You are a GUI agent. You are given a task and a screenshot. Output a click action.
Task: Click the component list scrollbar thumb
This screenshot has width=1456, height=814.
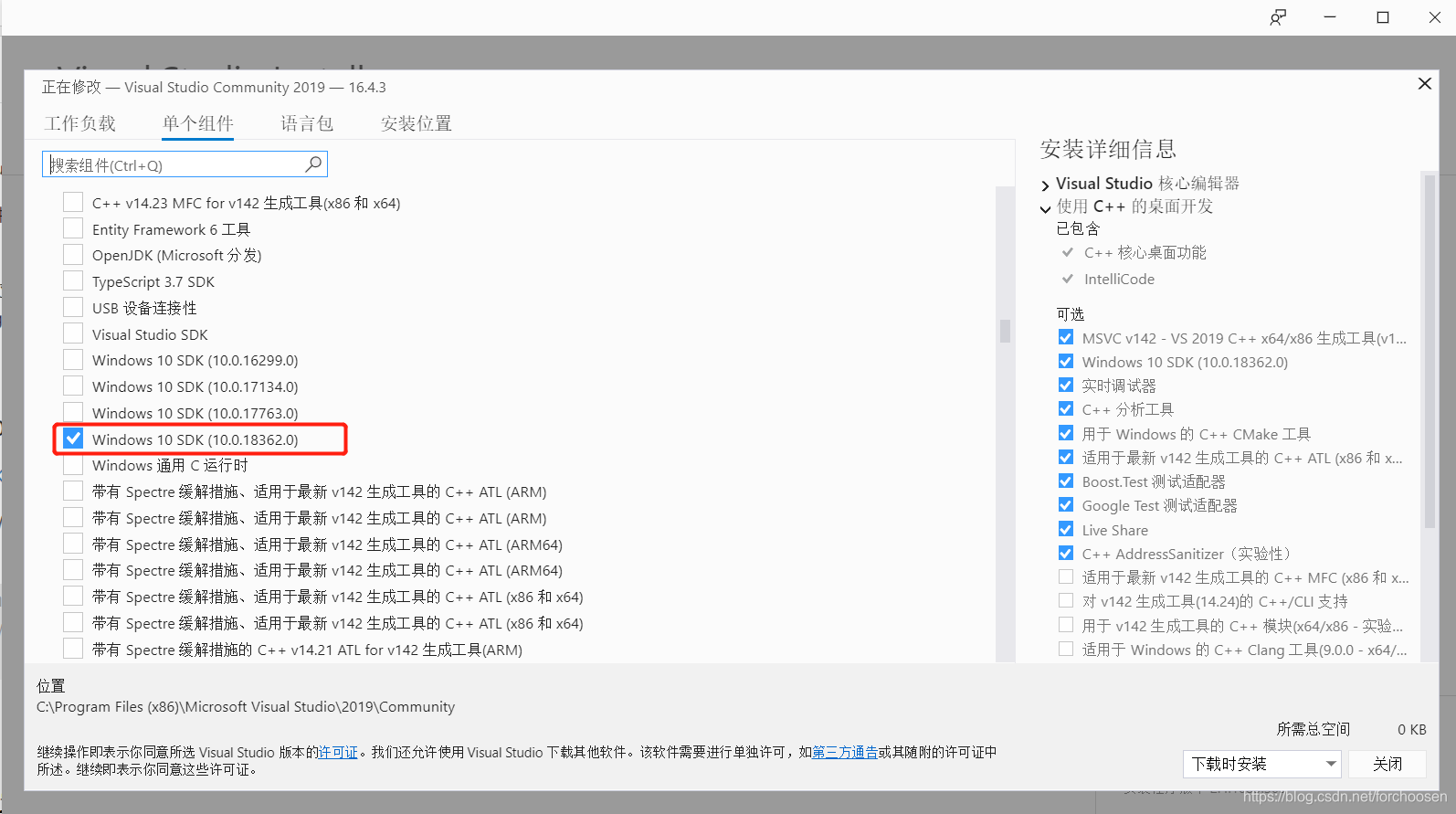point(1005,330)
